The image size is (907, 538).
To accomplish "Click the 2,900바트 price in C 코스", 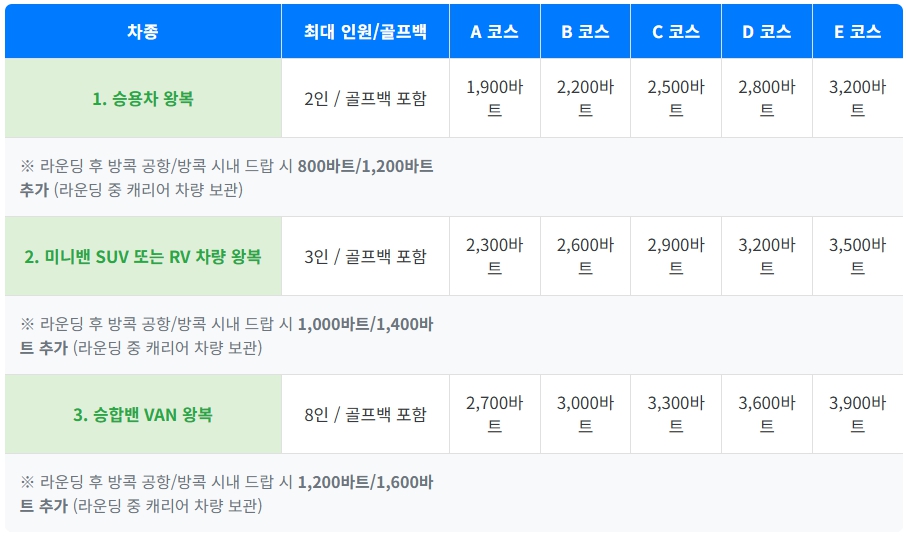I will pos(676,256).
